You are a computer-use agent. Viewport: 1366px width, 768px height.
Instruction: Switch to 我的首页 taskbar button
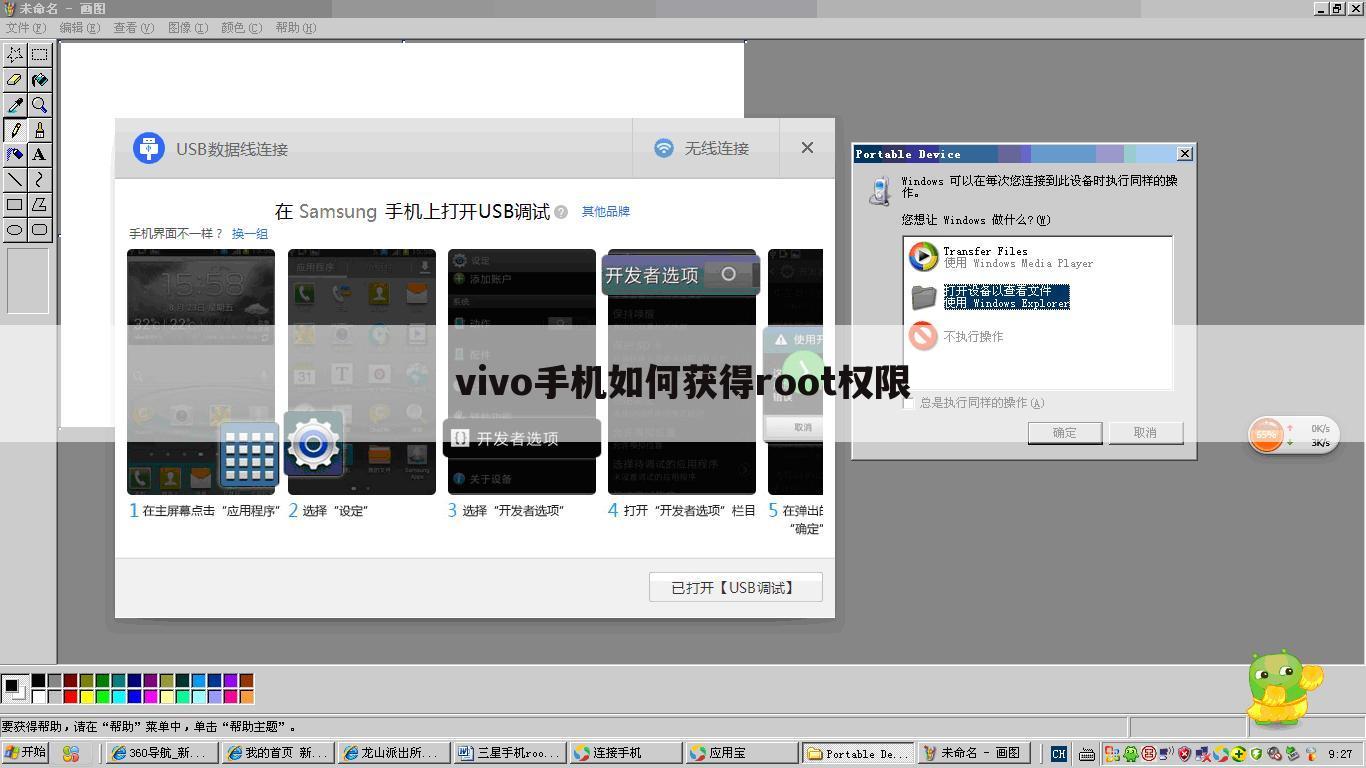[277, 753]
